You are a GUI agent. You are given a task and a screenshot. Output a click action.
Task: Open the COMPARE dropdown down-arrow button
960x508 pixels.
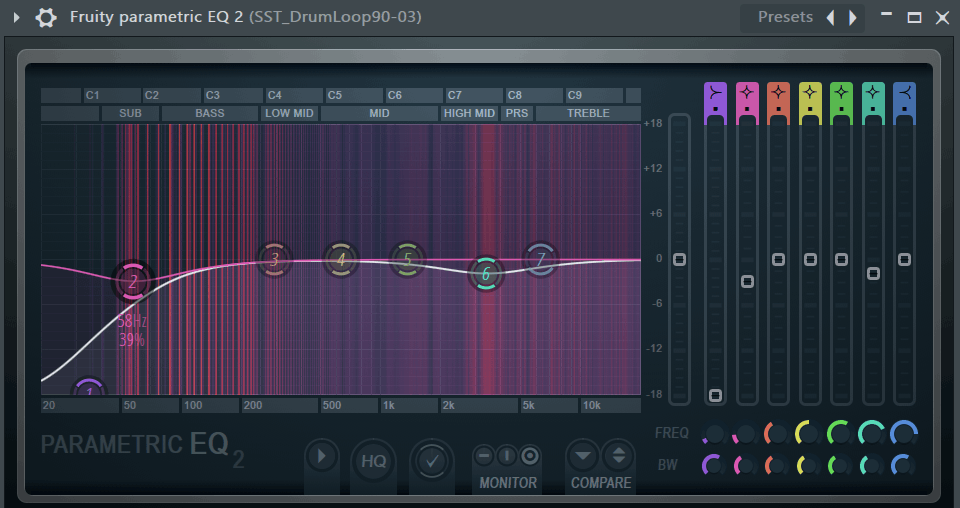pyautogui.click(x=583, y=456)
